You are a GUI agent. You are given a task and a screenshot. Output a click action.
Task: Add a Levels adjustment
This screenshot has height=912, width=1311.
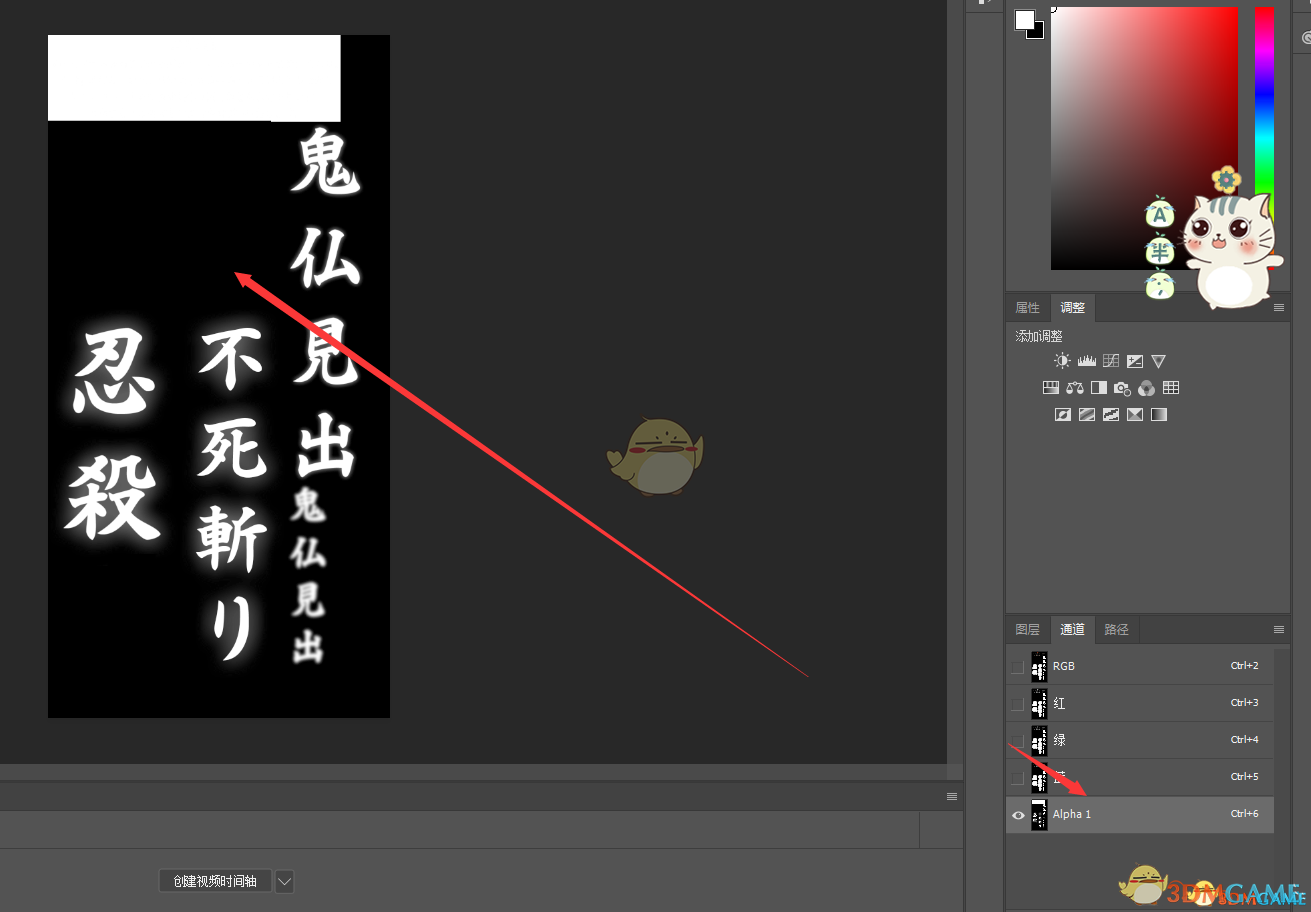tap(1086, 361)
